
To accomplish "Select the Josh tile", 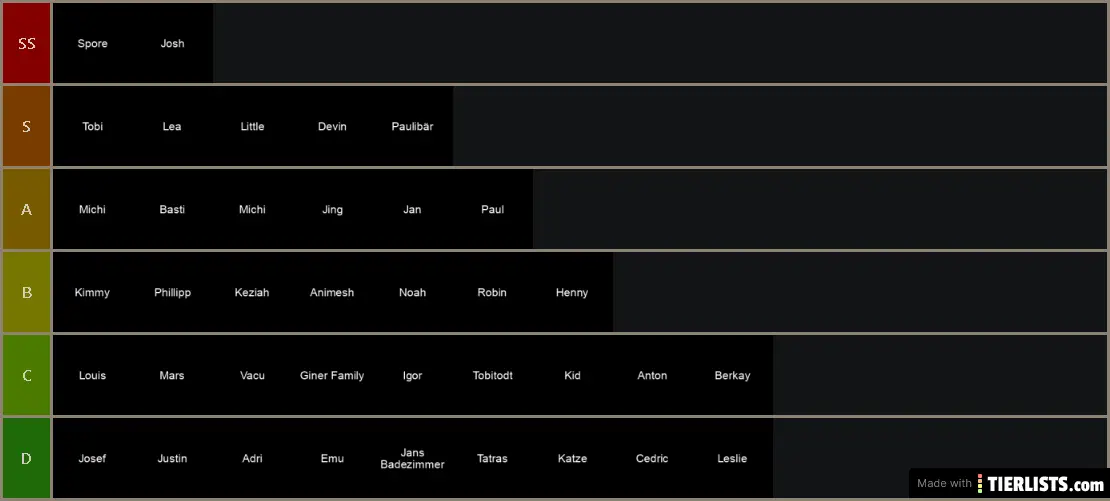I will pyautogui.click(x=173, y=43).
